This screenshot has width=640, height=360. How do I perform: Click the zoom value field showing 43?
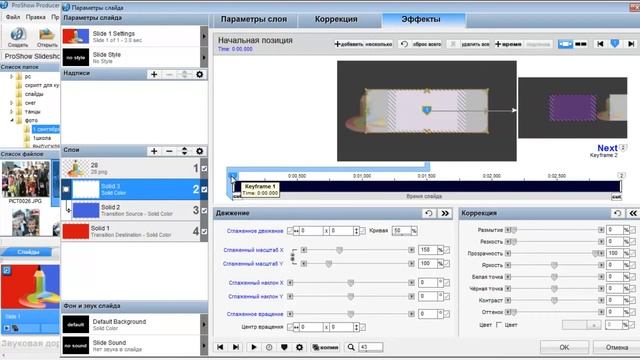tap(370, 347)
